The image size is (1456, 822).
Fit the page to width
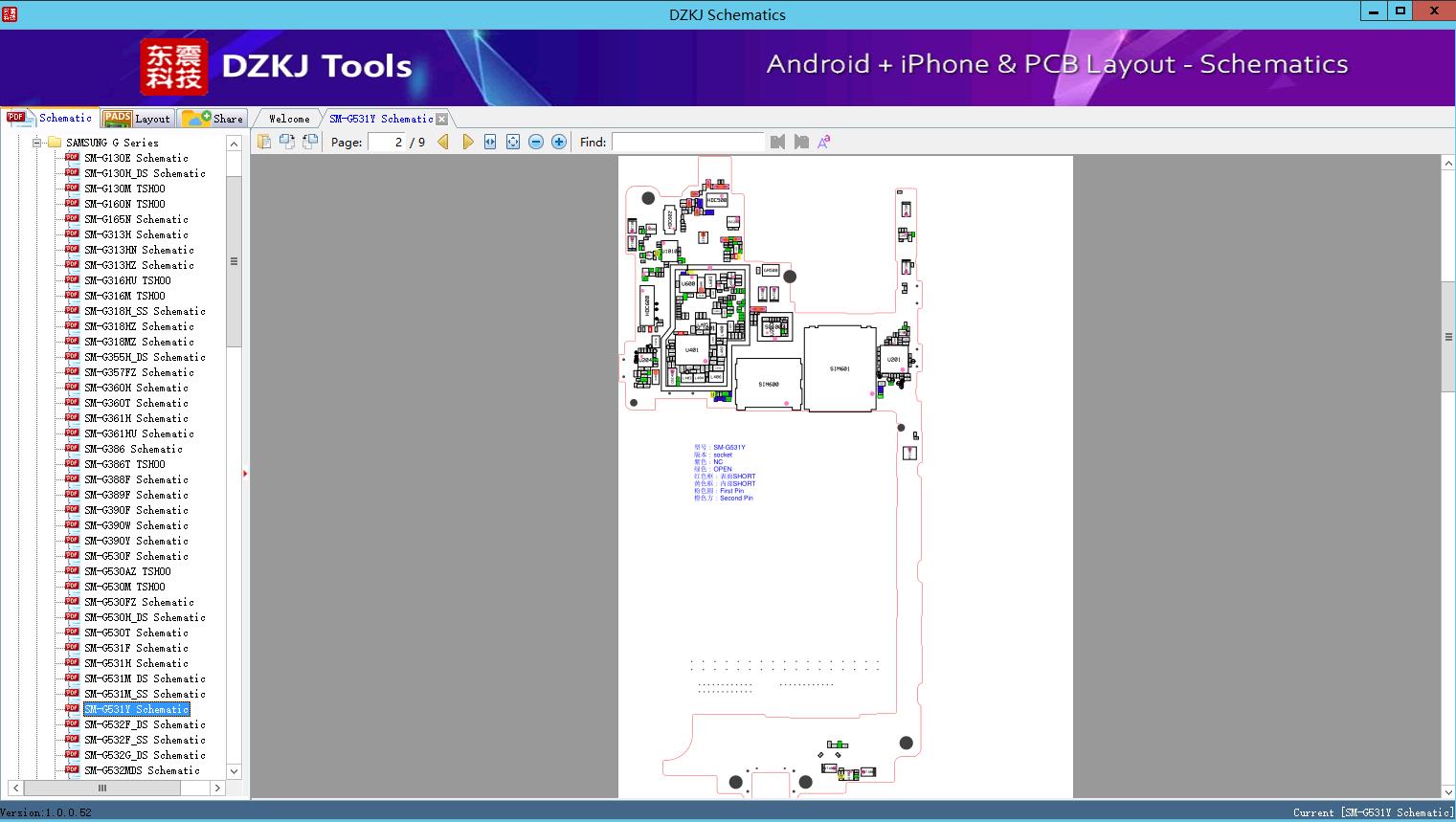click(490, 142)
